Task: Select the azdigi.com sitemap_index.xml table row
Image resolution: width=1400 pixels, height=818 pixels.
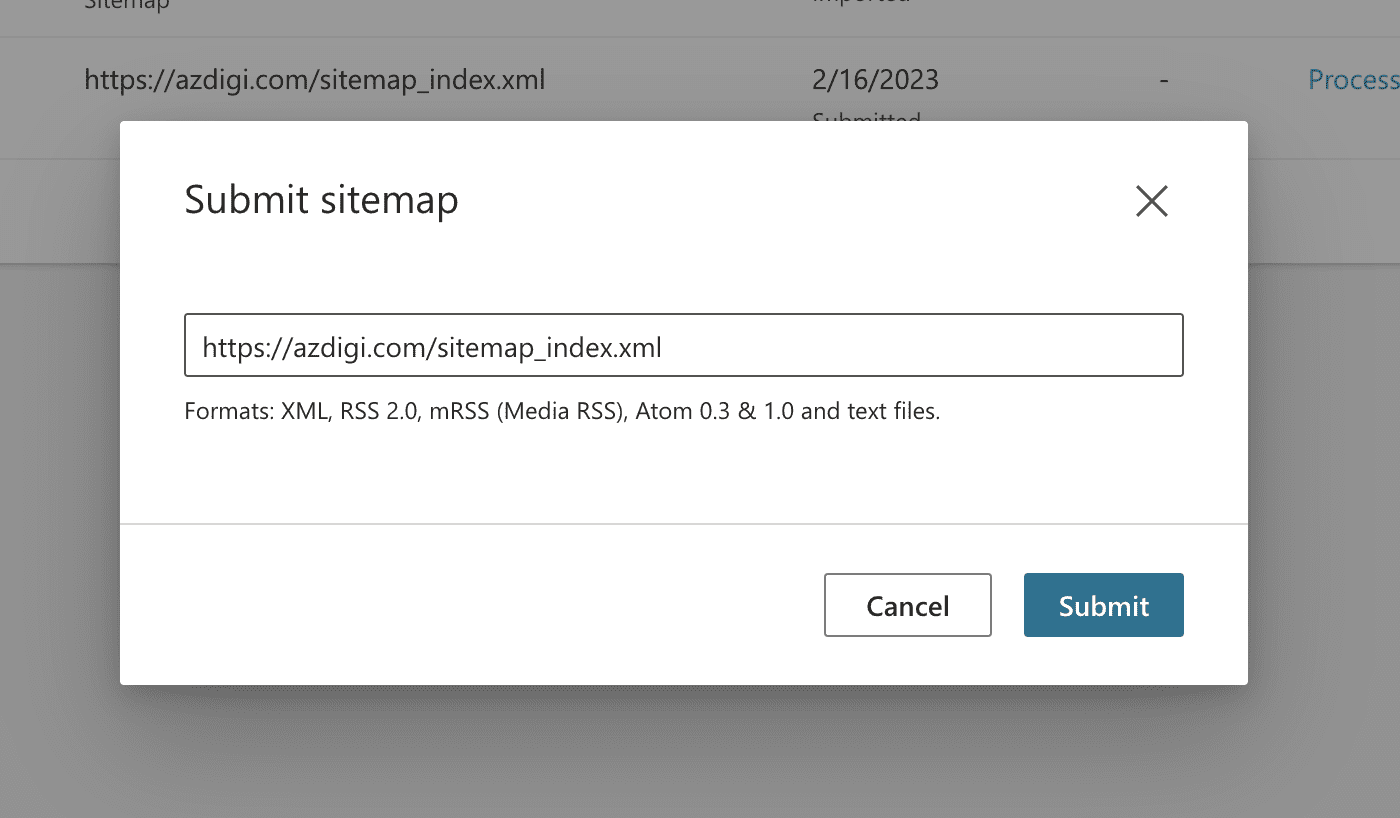Action: coord(315,80)
